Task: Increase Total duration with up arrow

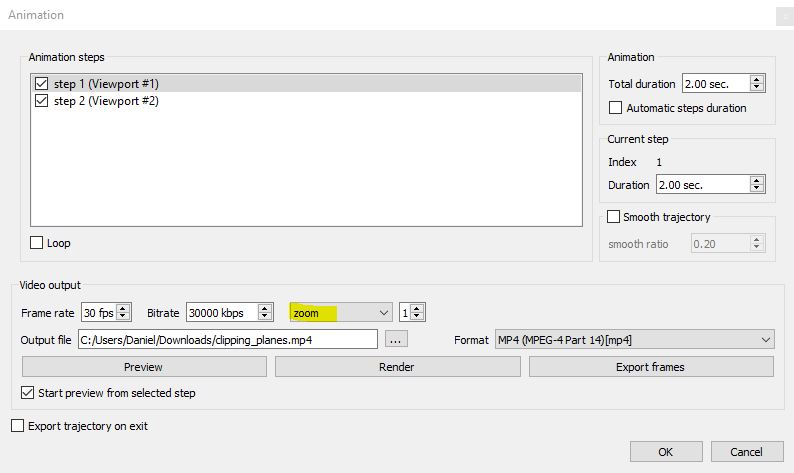Action: tap(757, 80)
